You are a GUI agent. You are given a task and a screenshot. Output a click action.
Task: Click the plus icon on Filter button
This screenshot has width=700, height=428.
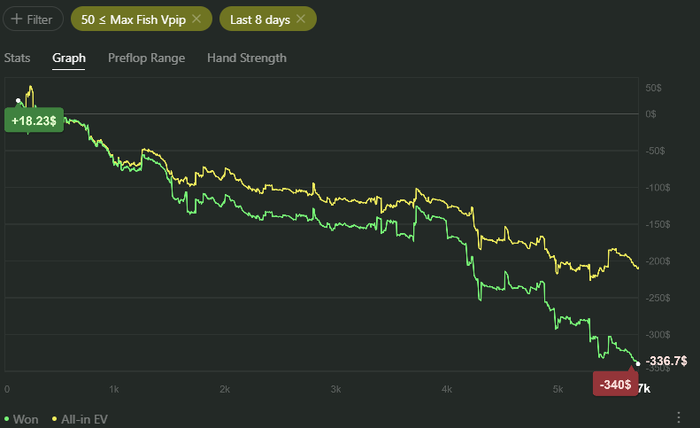pyautogui.click(x=17, y=19)
